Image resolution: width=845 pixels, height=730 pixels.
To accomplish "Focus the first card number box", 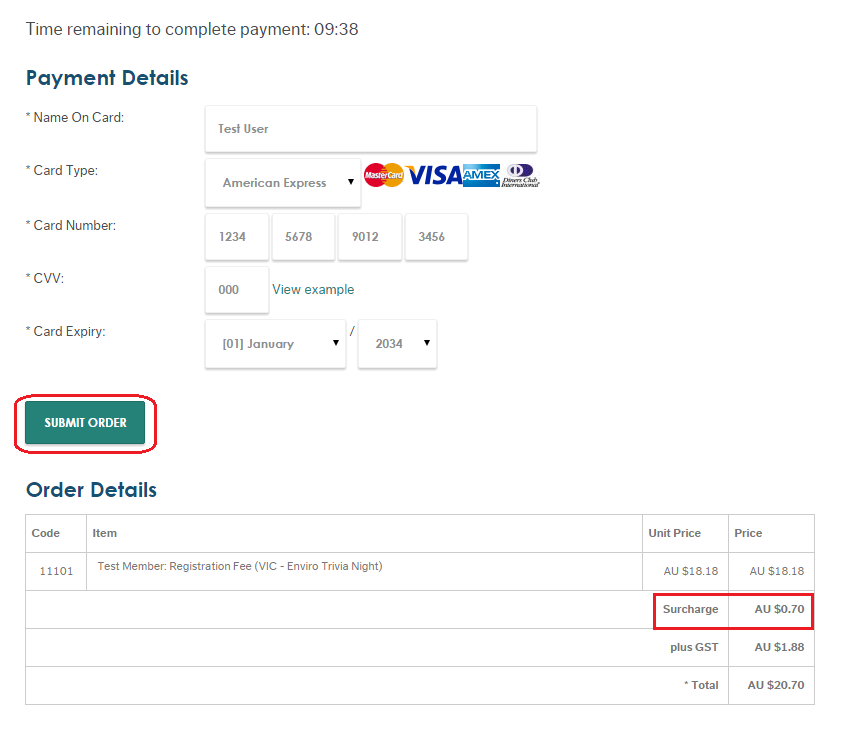I will tap(236, 237).
